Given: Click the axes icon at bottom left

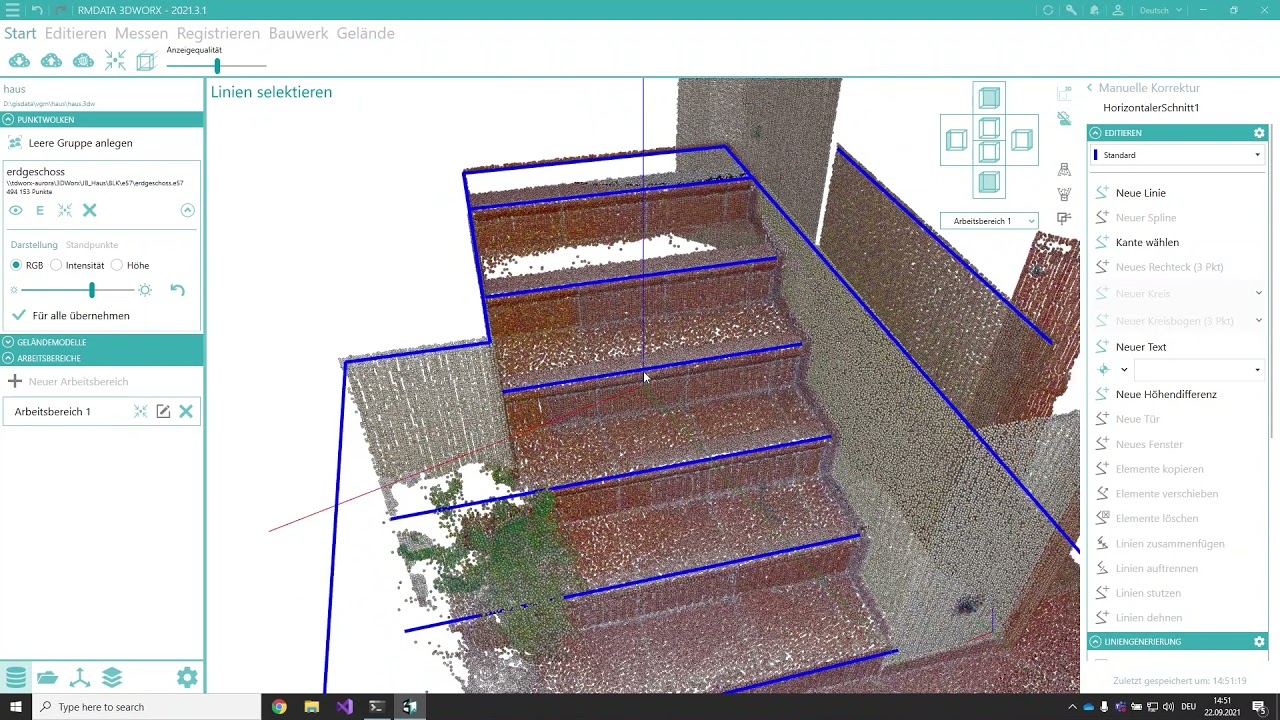Looking at the screenshot, I should tap(80, 678).
